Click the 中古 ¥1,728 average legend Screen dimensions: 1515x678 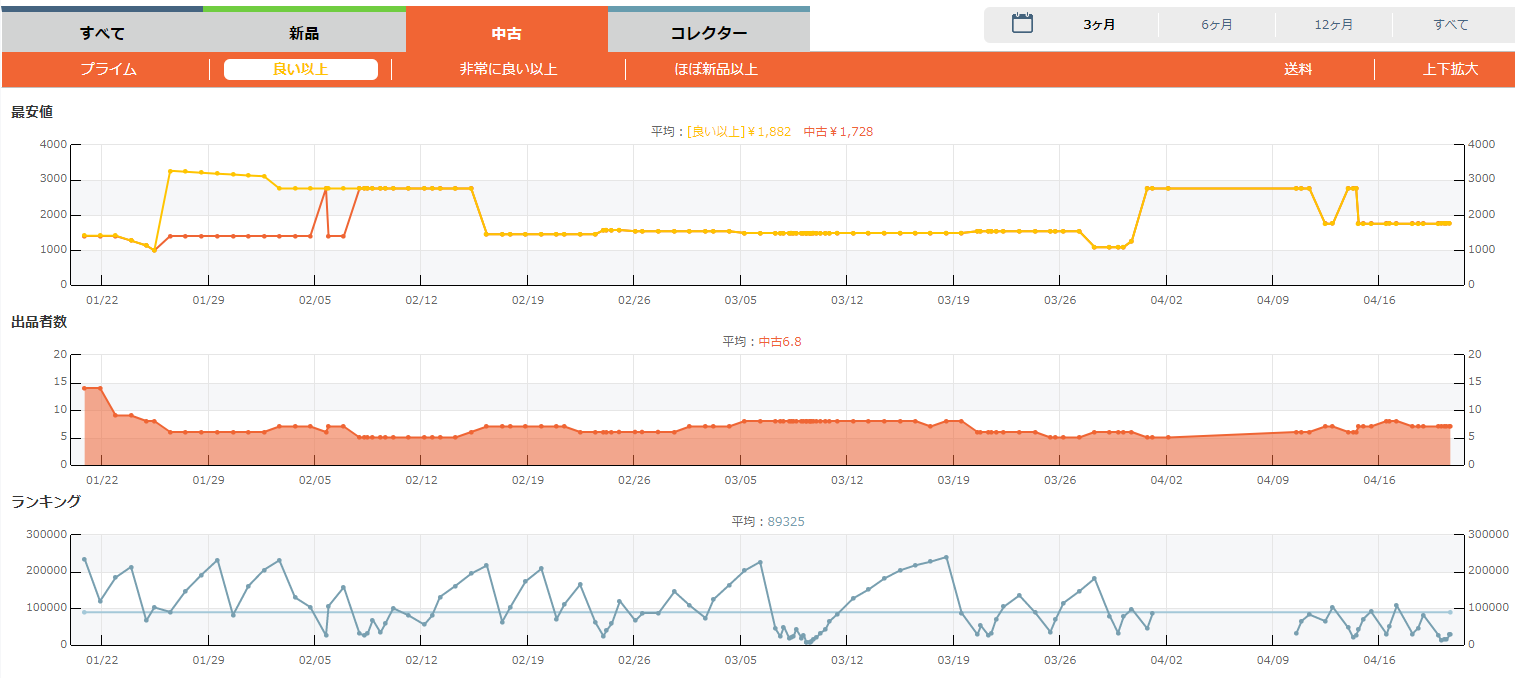[x=839, y=131]
